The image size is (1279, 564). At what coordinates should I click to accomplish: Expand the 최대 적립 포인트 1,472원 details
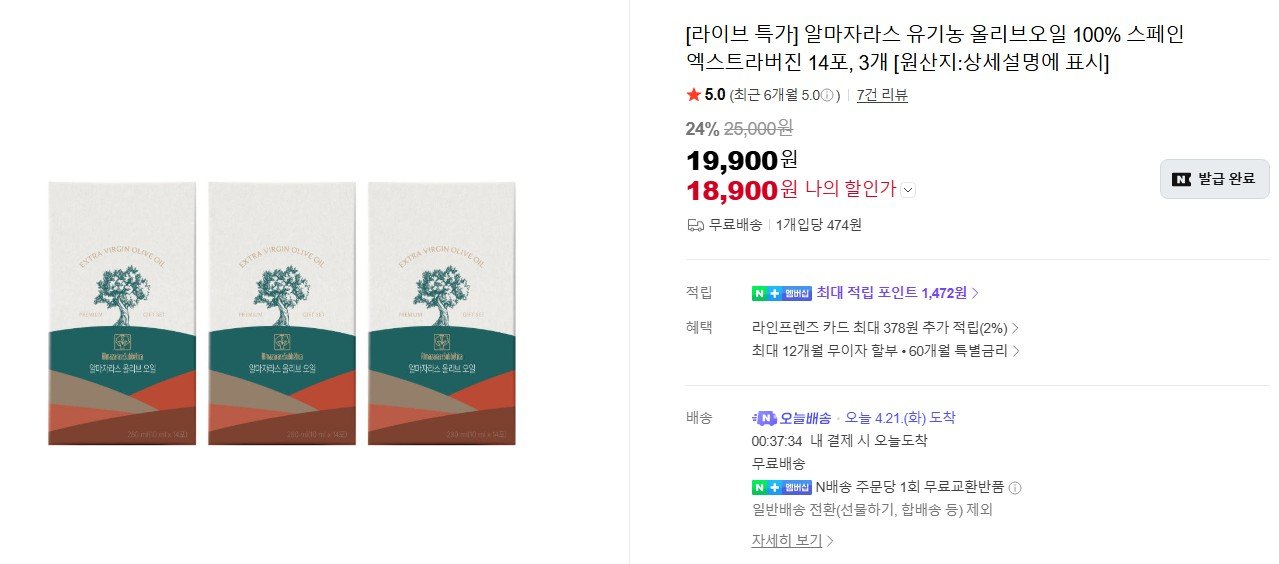(x=975, y=293)
